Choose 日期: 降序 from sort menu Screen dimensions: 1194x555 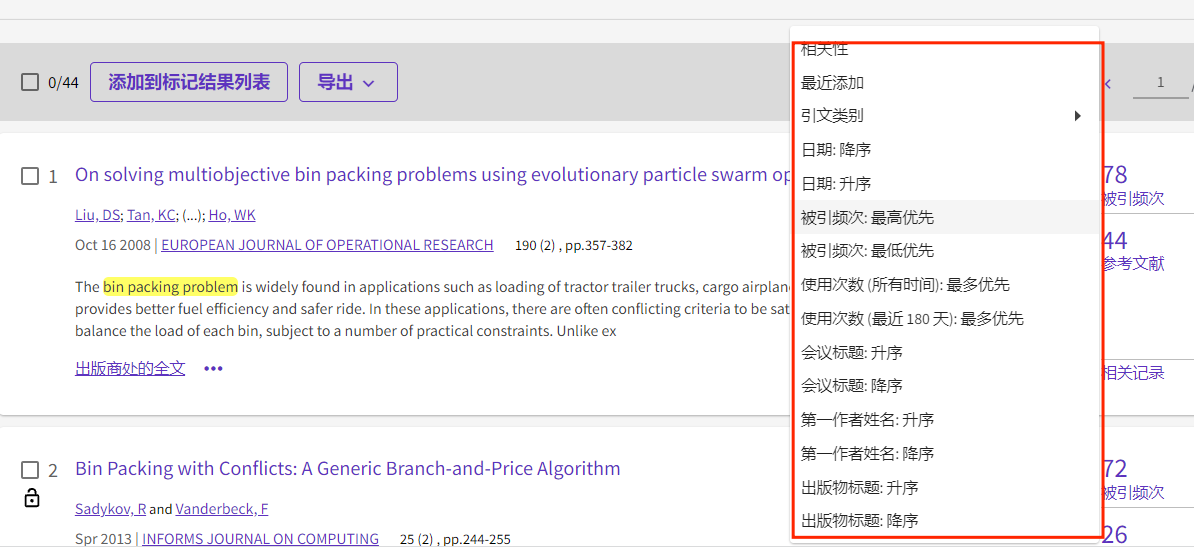point(946,150)
